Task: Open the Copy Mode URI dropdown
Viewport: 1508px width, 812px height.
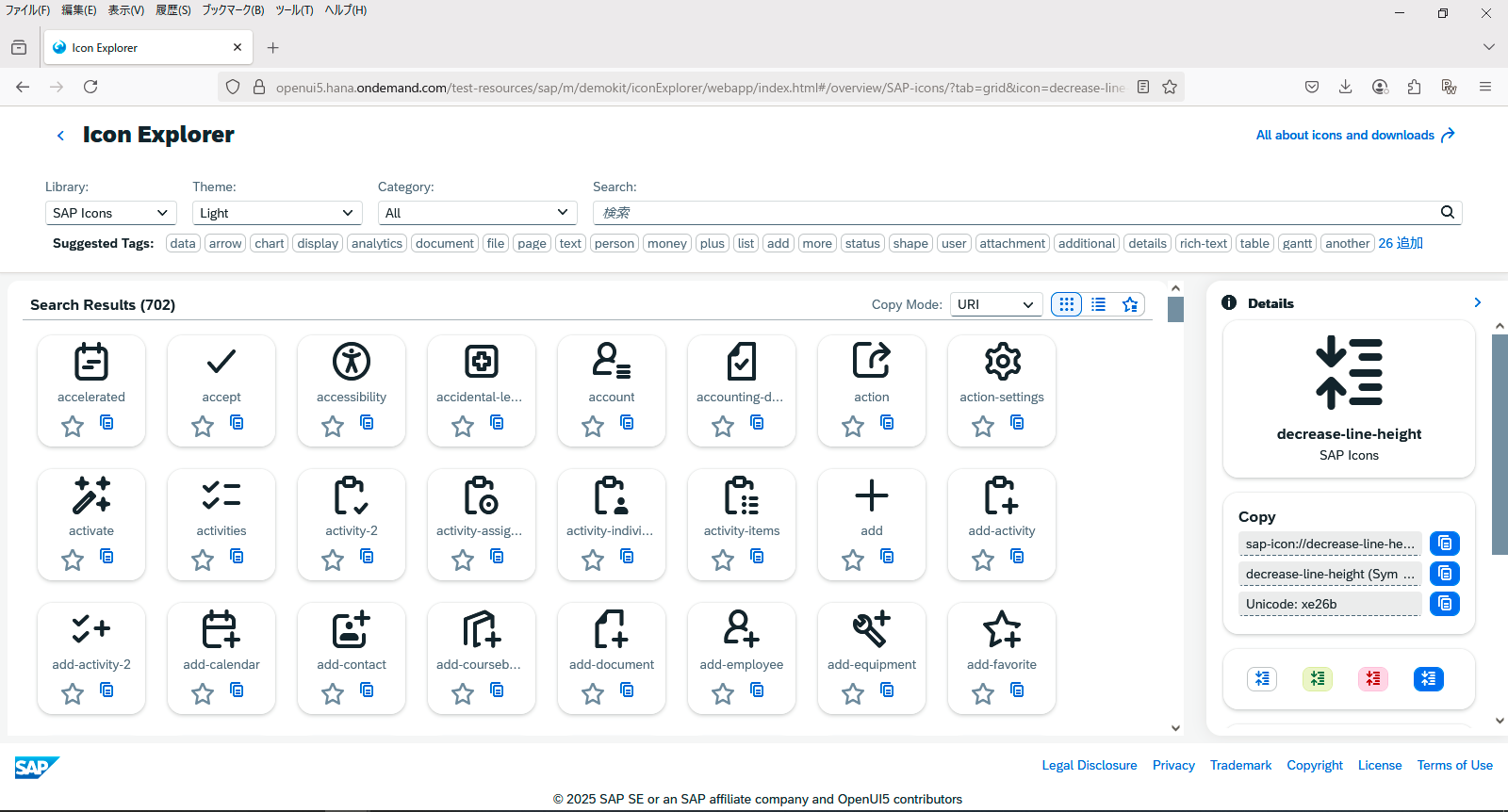Action: click(x=996, y=304)
